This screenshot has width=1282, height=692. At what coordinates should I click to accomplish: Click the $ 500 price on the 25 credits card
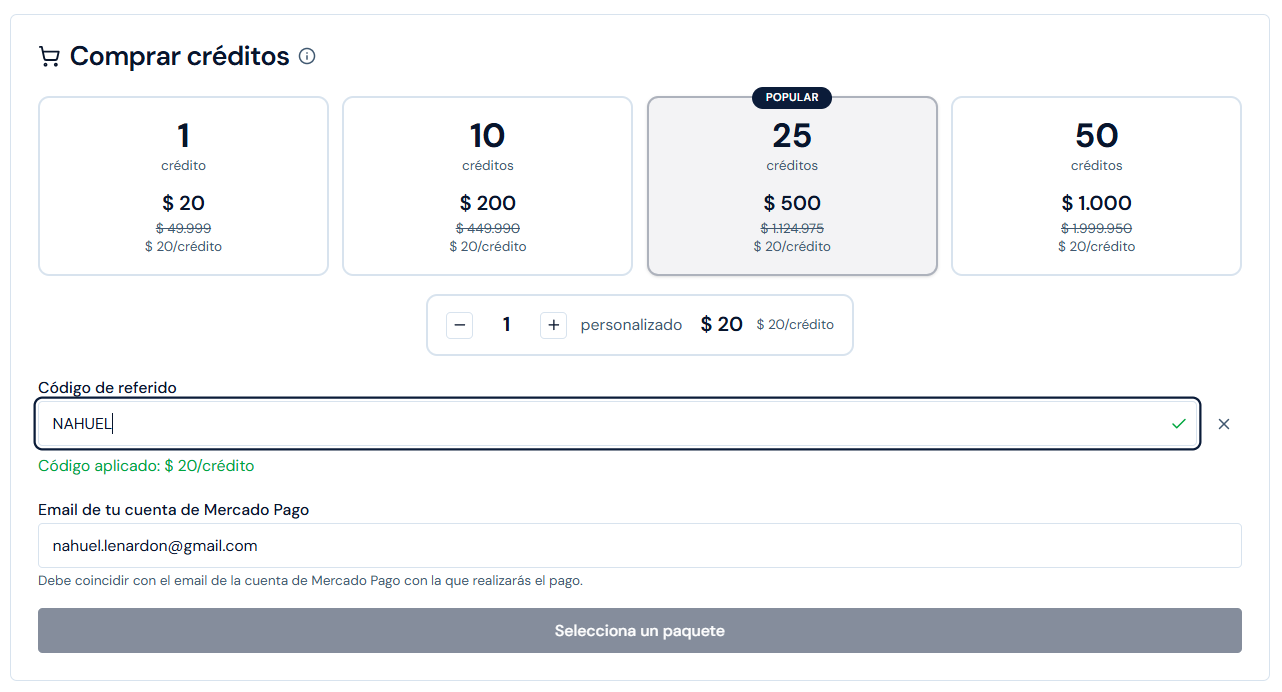791,202
